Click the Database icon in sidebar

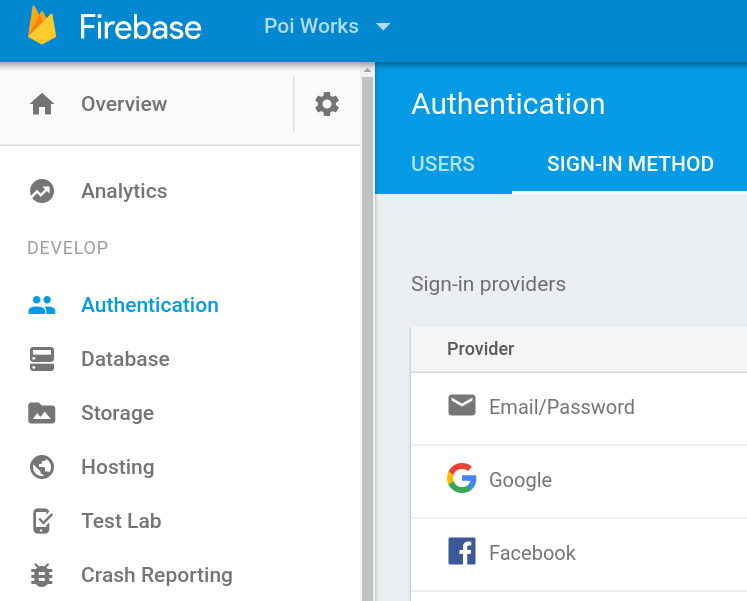(42, 359)
